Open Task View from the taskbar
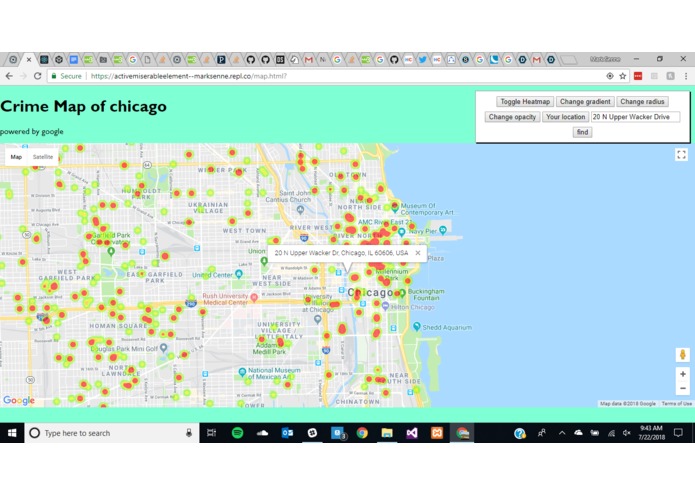This screenshot has width=695, height=494. [x=211, y=433]
